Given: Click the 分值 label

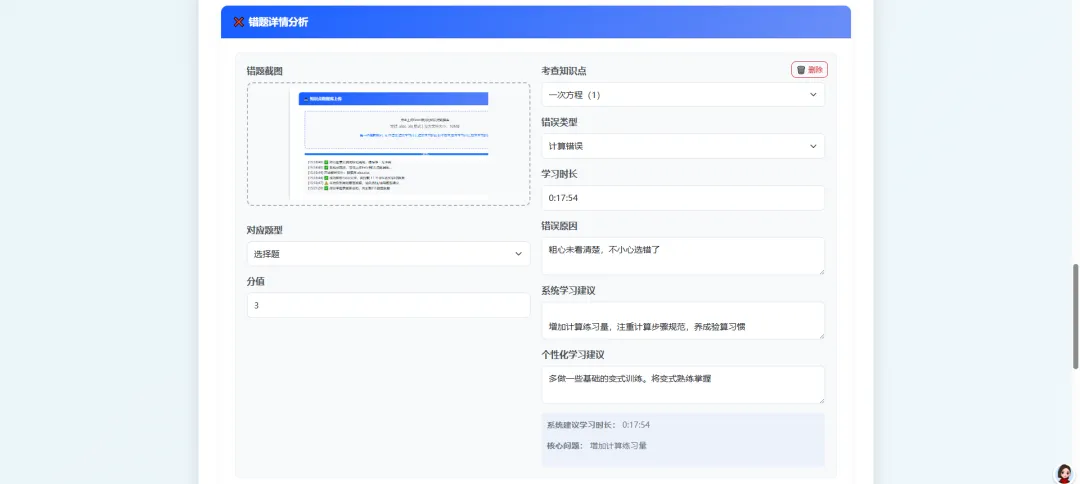Looking at the screenshot, I should coord(256,282).
